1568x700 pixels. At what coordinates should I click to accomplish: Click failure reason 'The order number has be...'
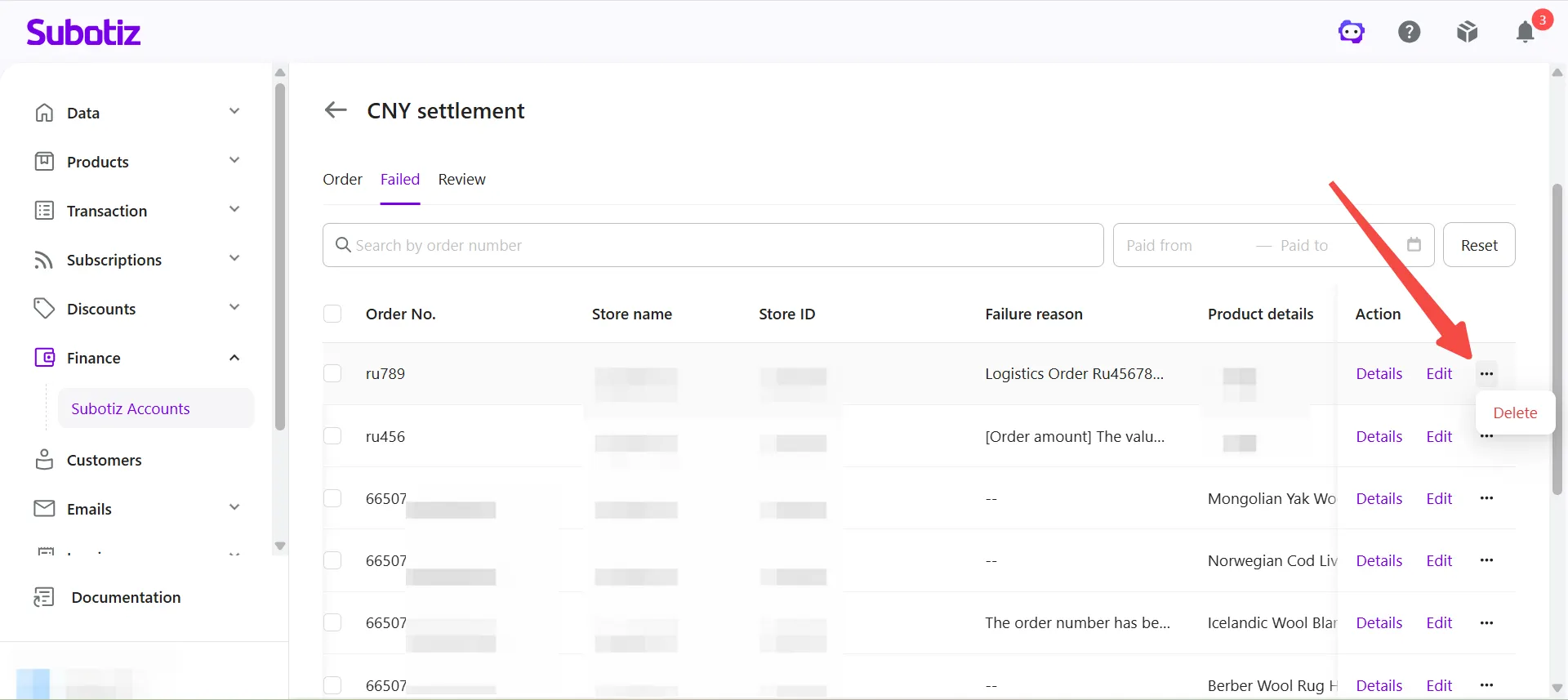(1077, 622)
